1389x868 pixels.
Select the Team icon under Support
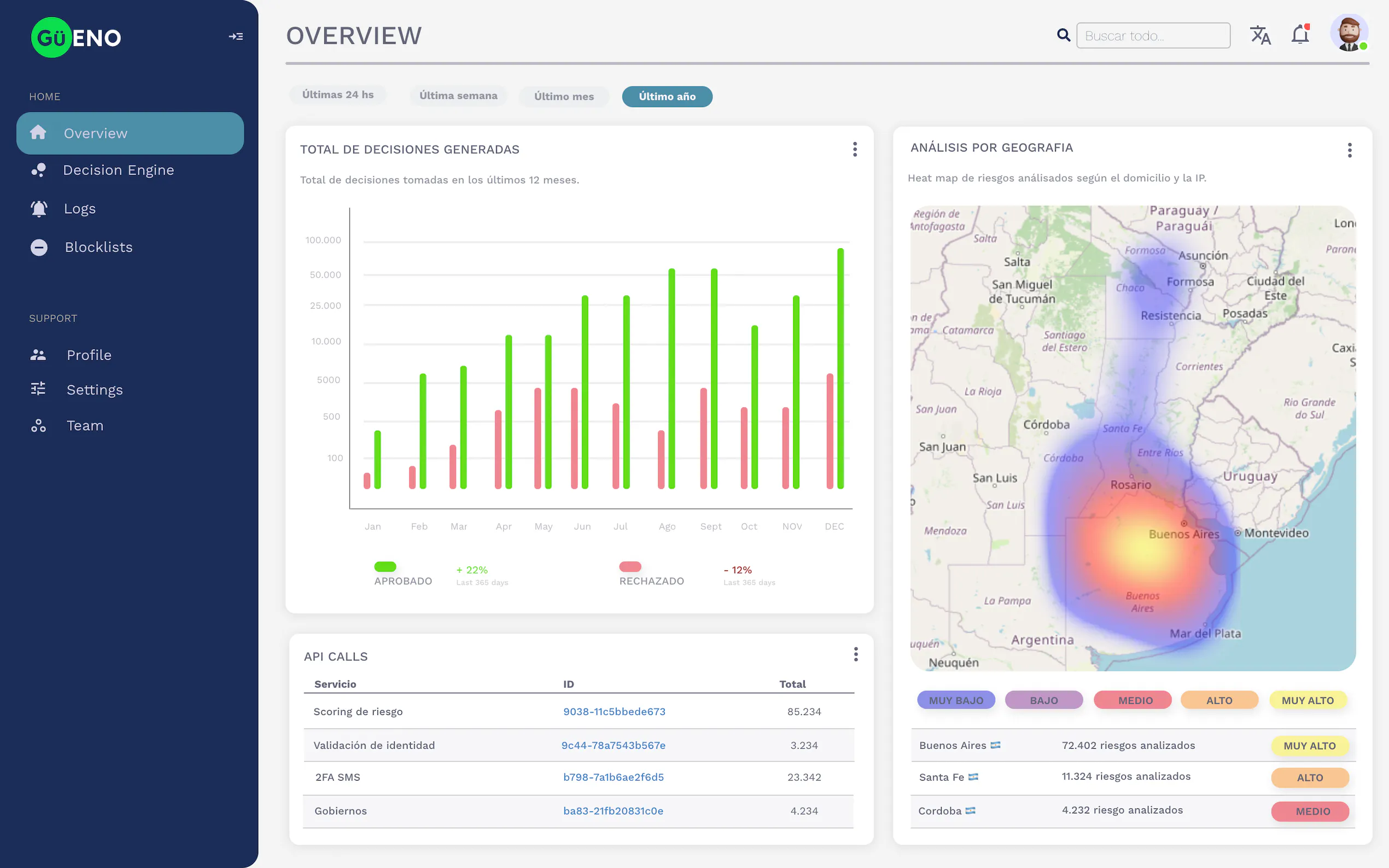(x=38, y=425)
